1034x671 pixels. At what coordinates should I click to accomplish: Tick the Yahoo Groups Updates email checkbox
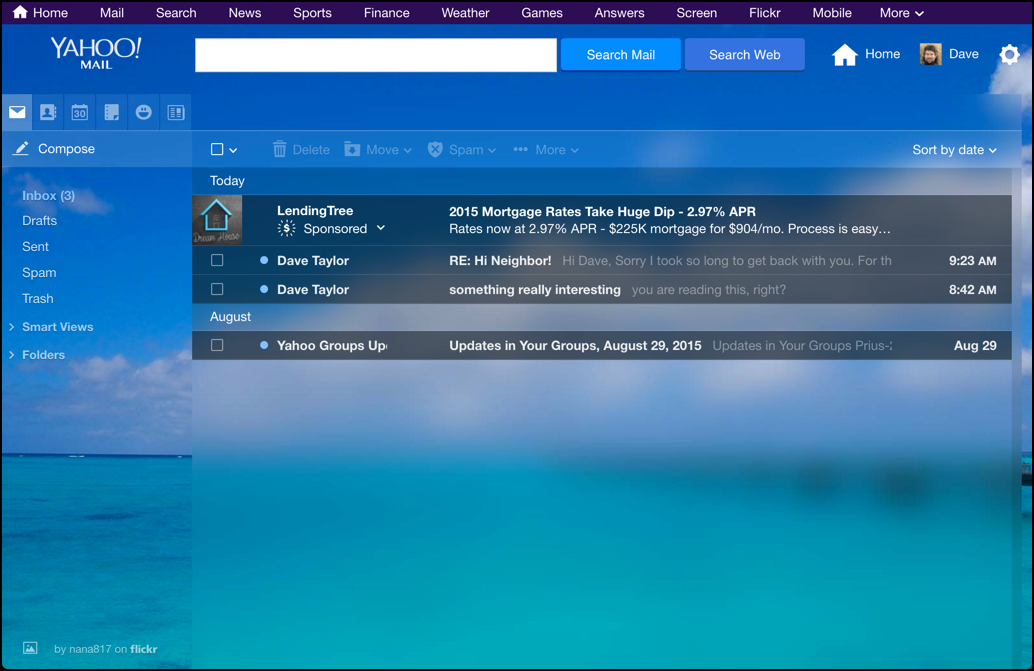[x=217, y=345]
